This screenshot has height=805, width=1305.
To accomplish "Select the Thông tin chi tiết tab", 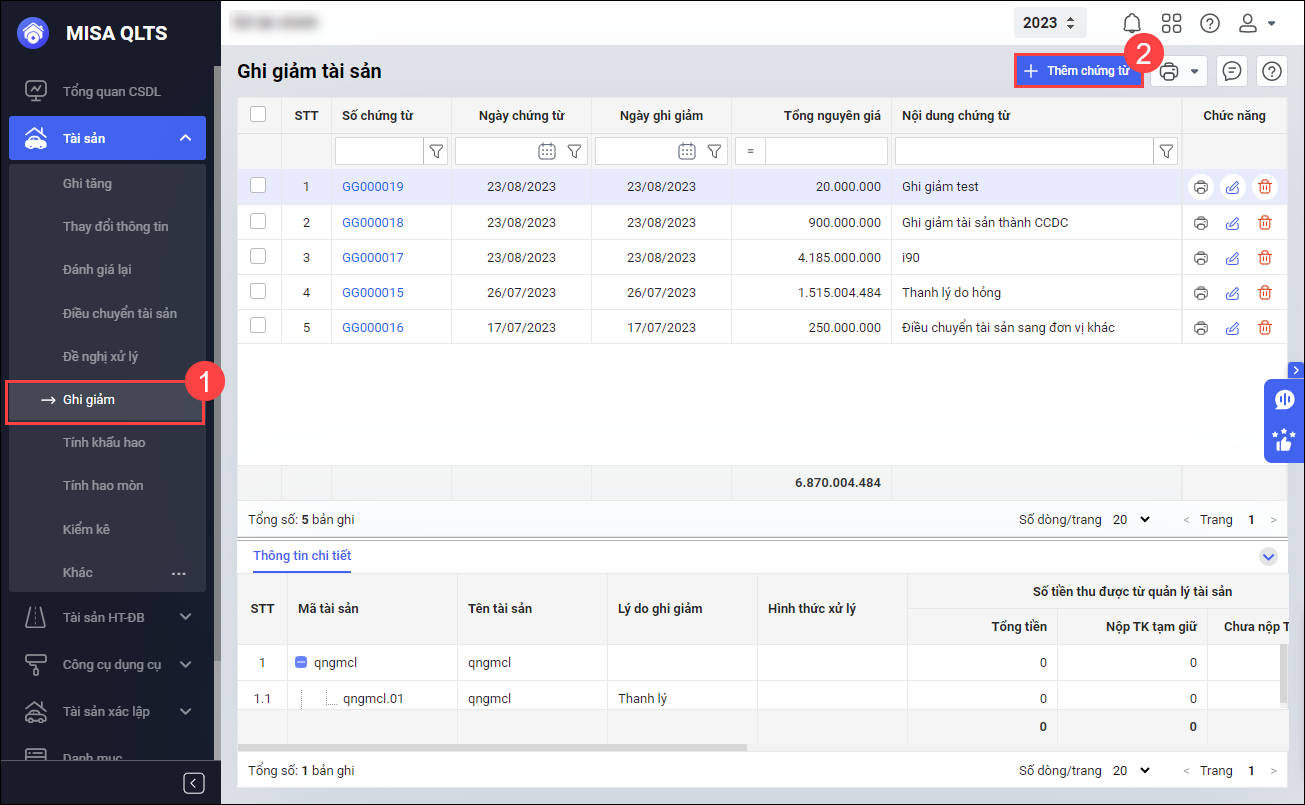I will pos(302,556).
